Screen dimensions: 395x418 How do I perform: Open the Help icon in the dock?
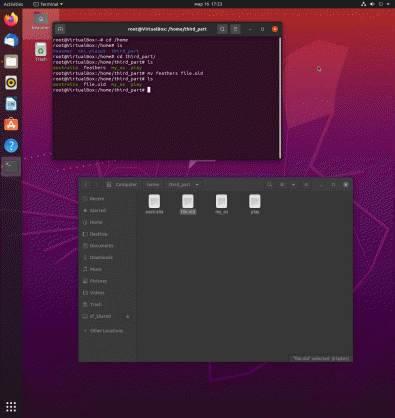point(11,146)
